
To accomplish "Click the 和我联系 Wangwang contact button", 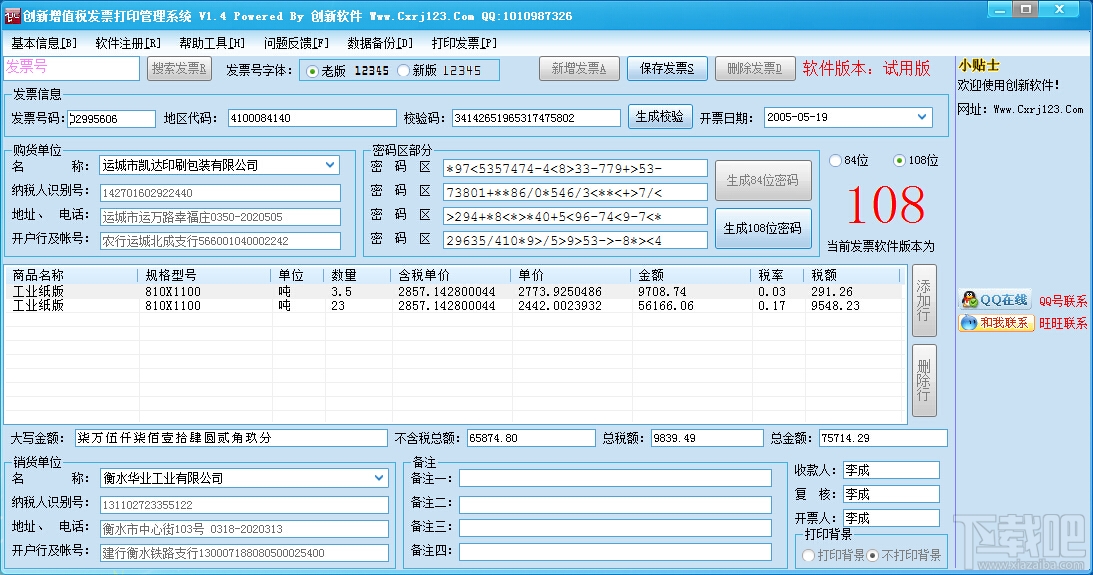I will click(995, 323).
